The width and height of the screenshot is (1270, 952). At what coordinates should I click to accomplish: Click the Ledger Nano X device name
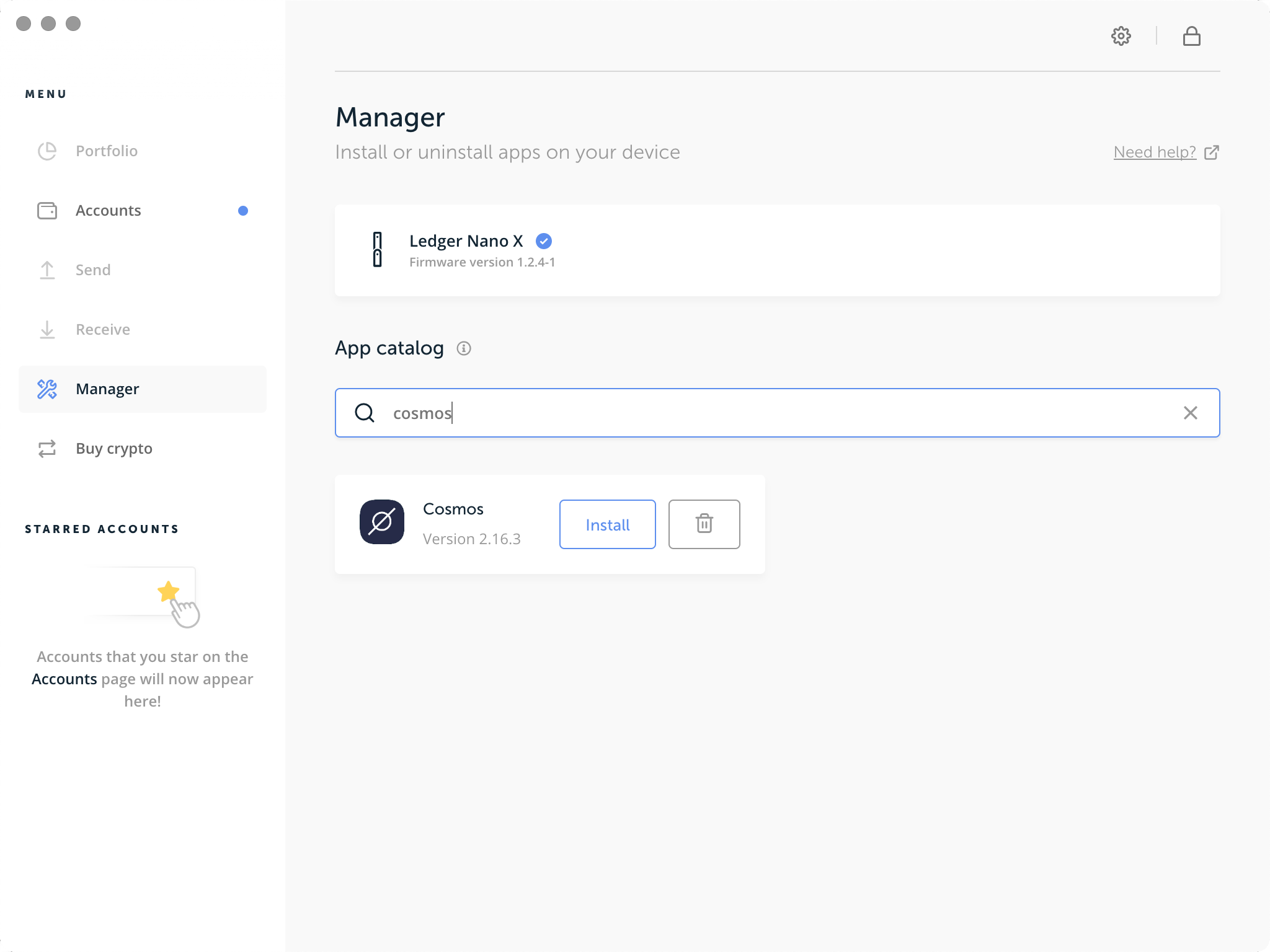(x=466, y=241)
